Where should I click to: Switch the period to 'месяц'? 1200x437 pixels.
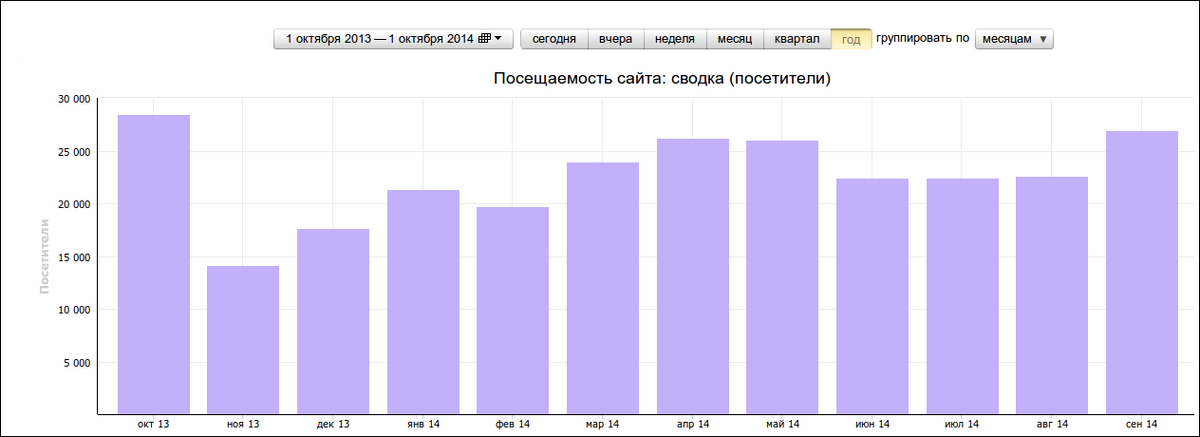[x=735, y=39]
